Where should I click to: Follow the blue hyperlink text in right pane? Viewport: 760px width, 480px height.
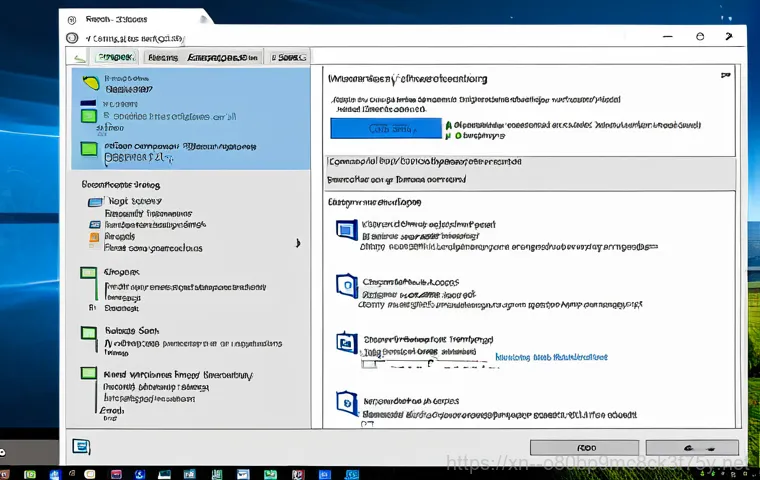point(551,356)
